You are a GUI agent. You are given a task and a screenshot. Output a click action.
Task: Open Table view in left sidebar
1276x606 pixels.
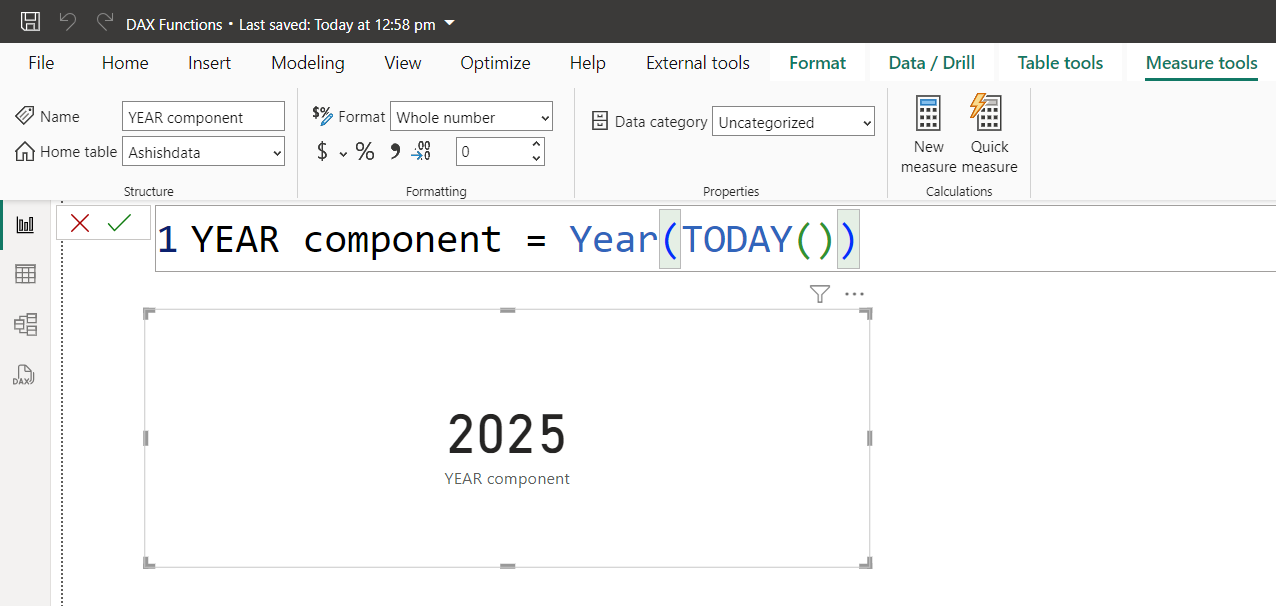(25, 274)
